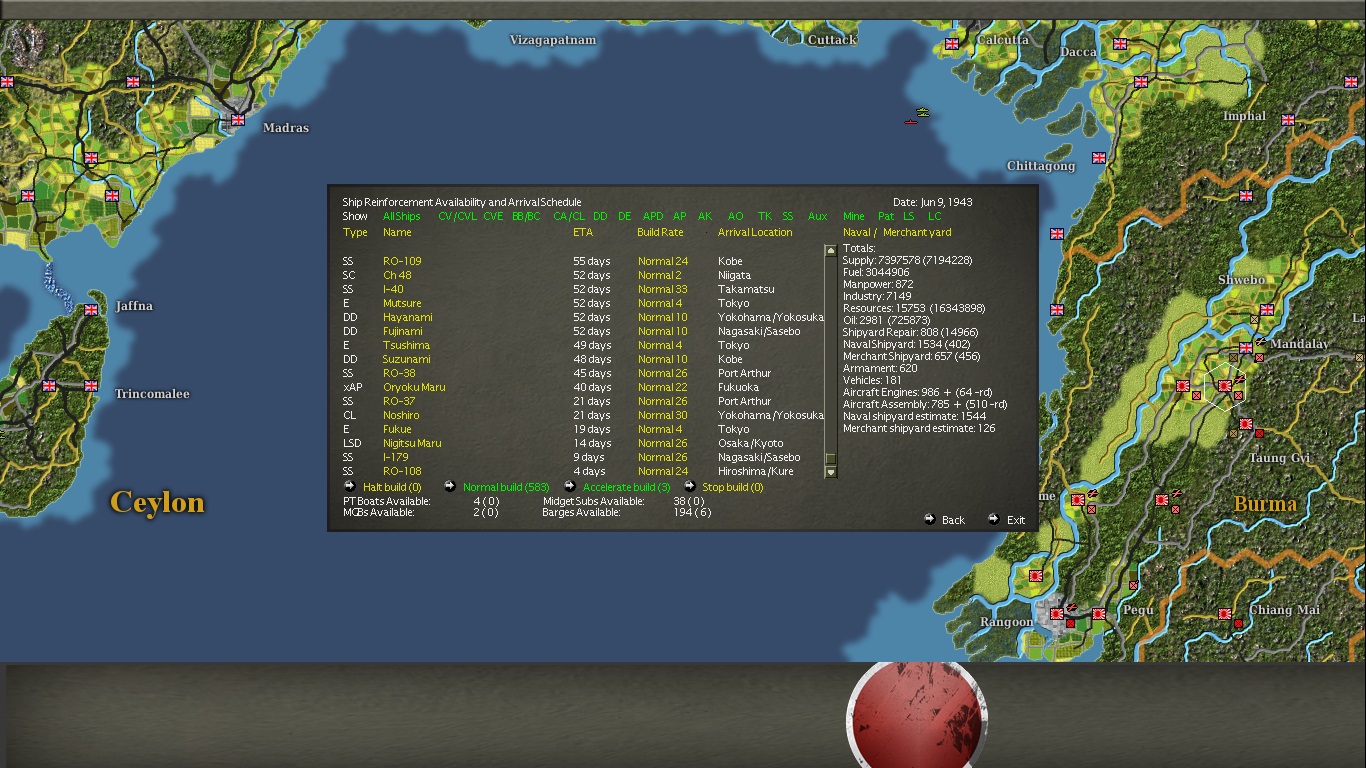Toggle the Pat patrol filter

(x=886, y=216)
